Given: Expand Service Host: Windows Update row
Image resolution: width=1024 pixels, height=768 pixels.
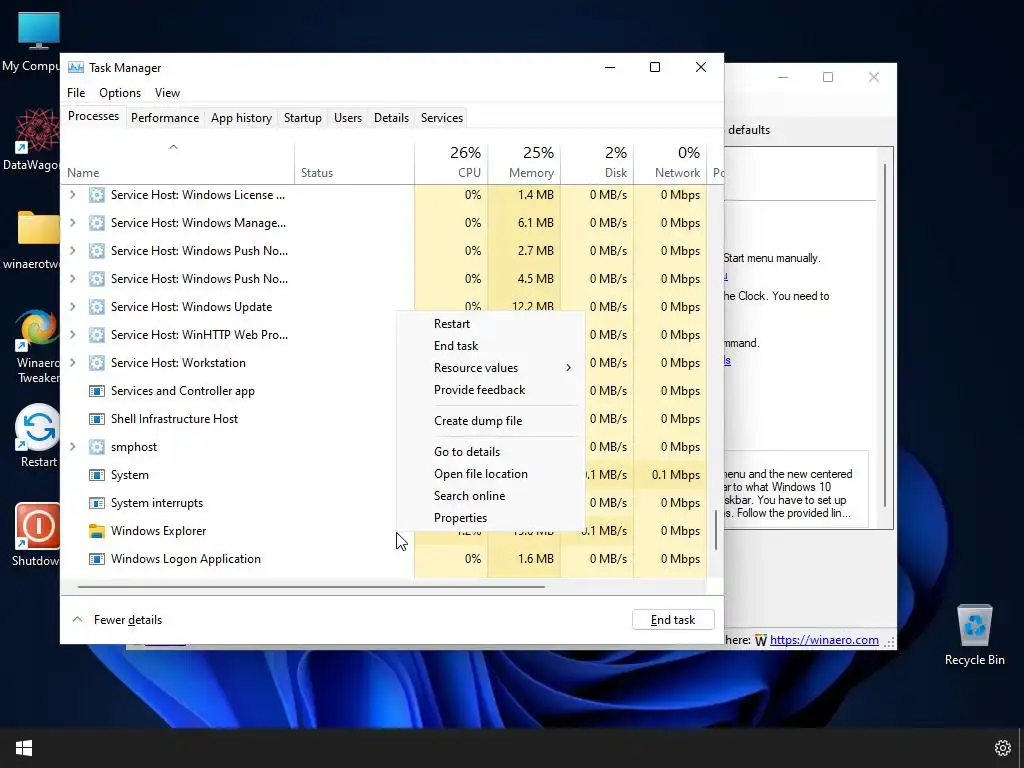Looking at the screenshot, I should point(72,307).
